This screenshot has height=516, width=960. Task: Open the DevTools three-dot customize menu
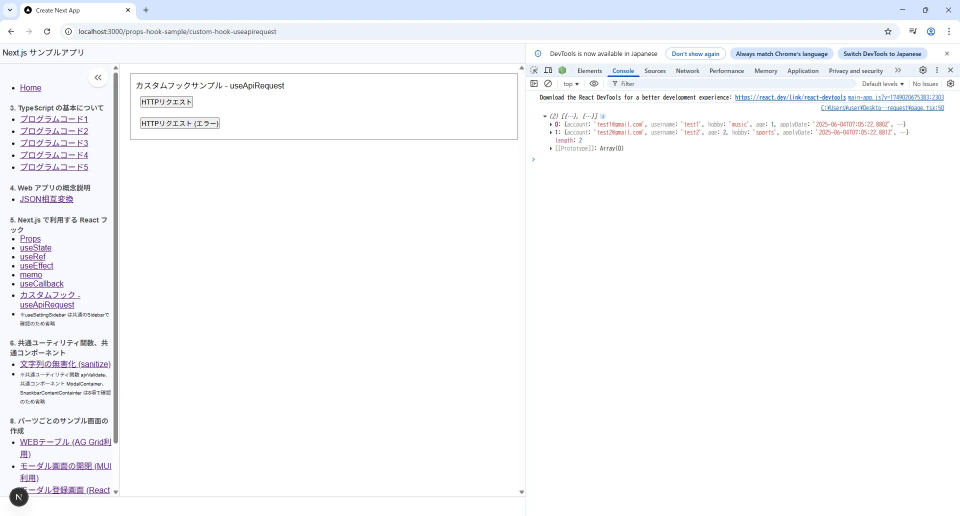pyautogui.click(x=937, y=70)
